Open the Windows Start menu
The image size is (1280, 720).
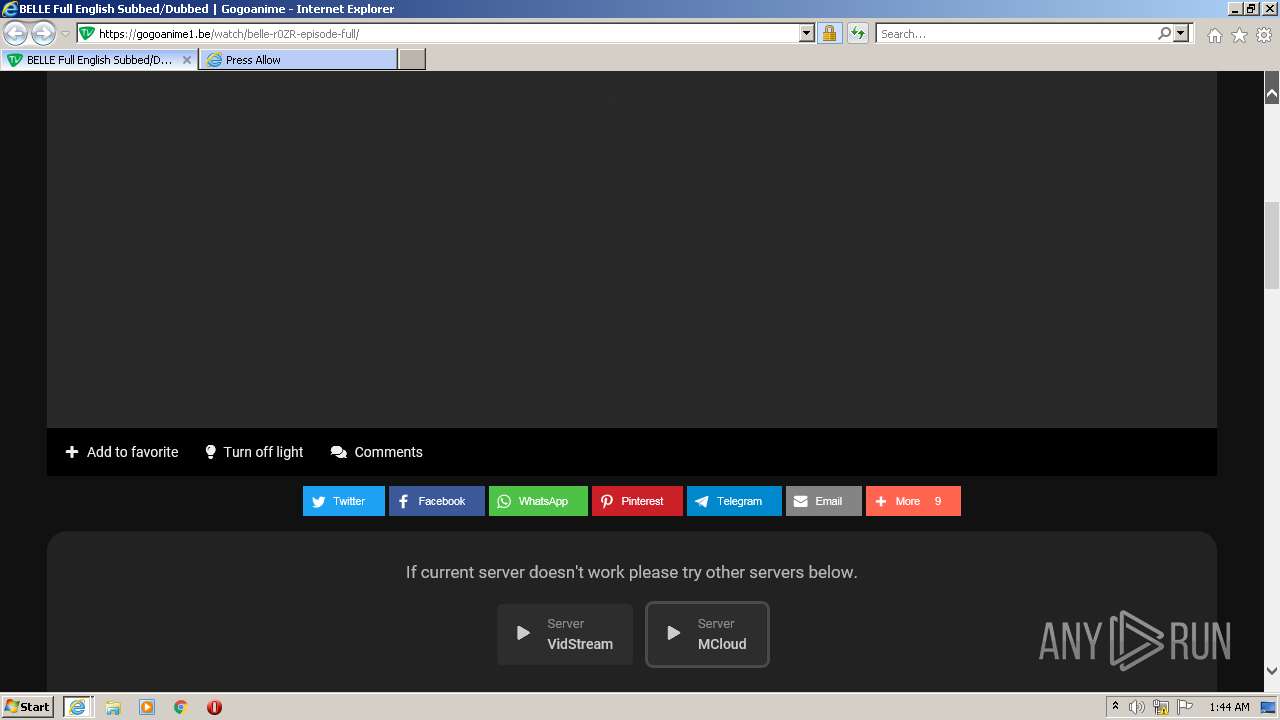28,707
